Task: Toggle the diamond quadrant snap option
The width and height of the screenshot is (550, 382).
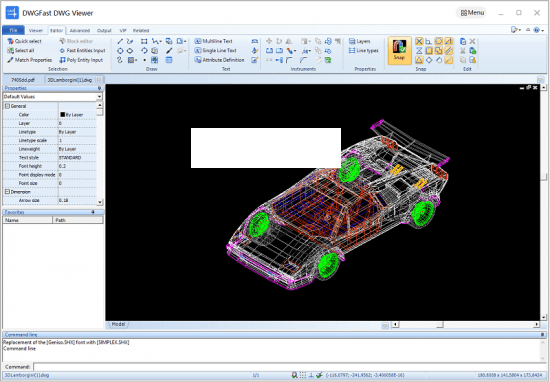Action: tap(429, 60)
